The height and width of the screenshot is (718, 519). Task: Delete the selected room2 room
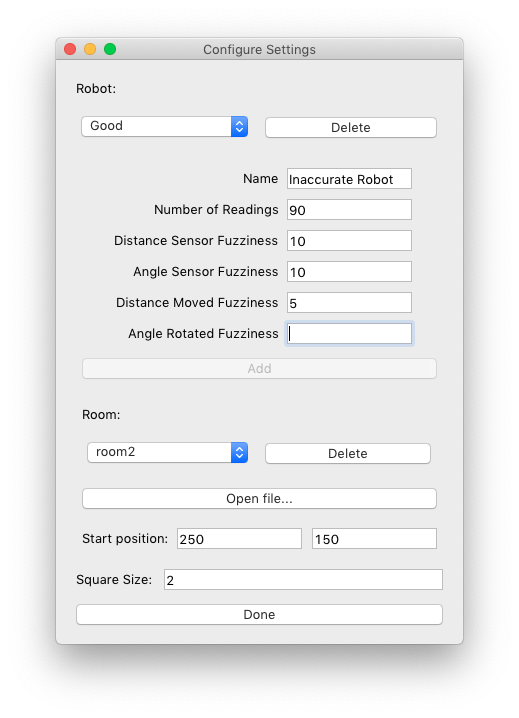coord(348,453)
